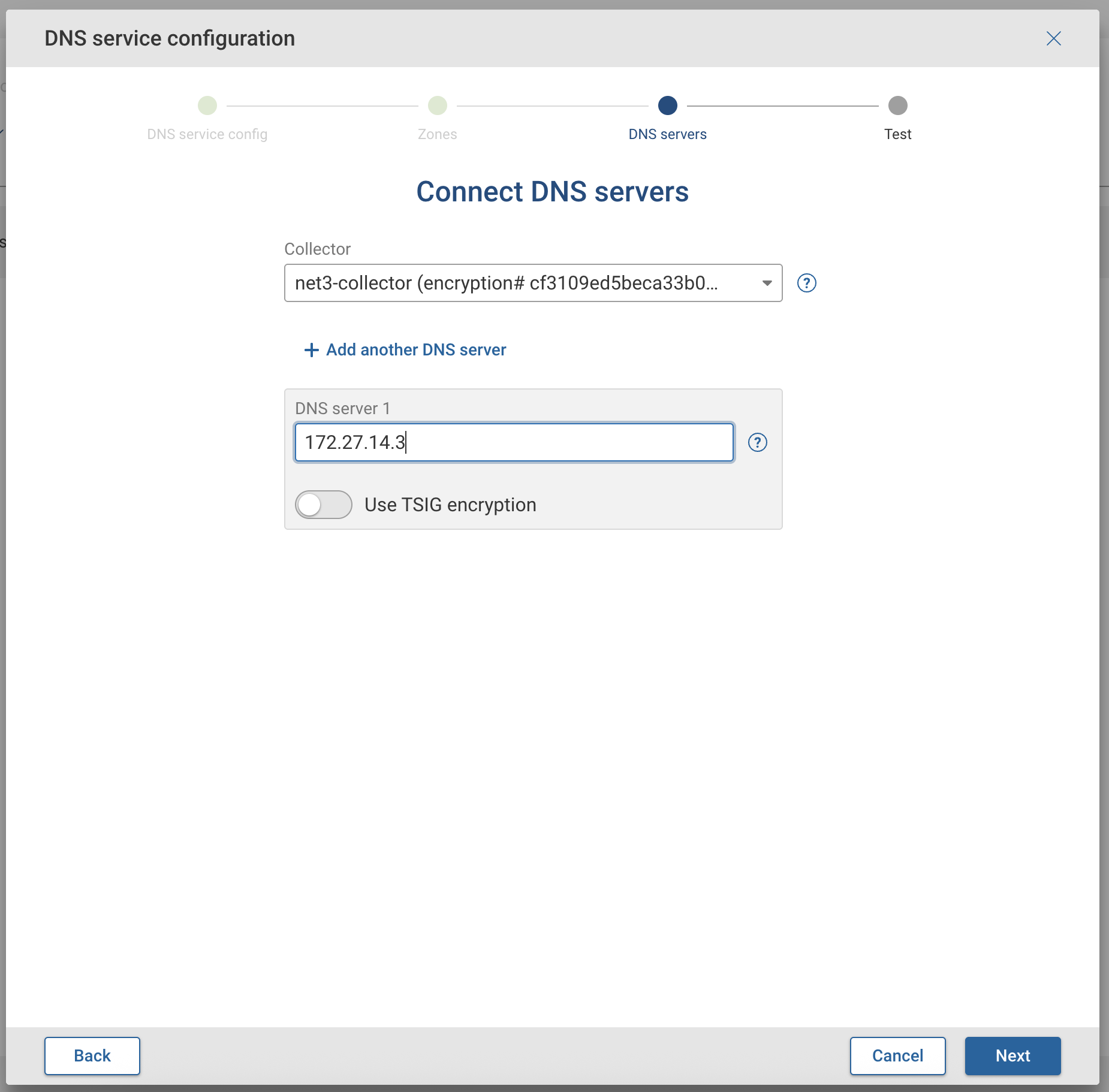Click the Test step circle

[897, 105]
